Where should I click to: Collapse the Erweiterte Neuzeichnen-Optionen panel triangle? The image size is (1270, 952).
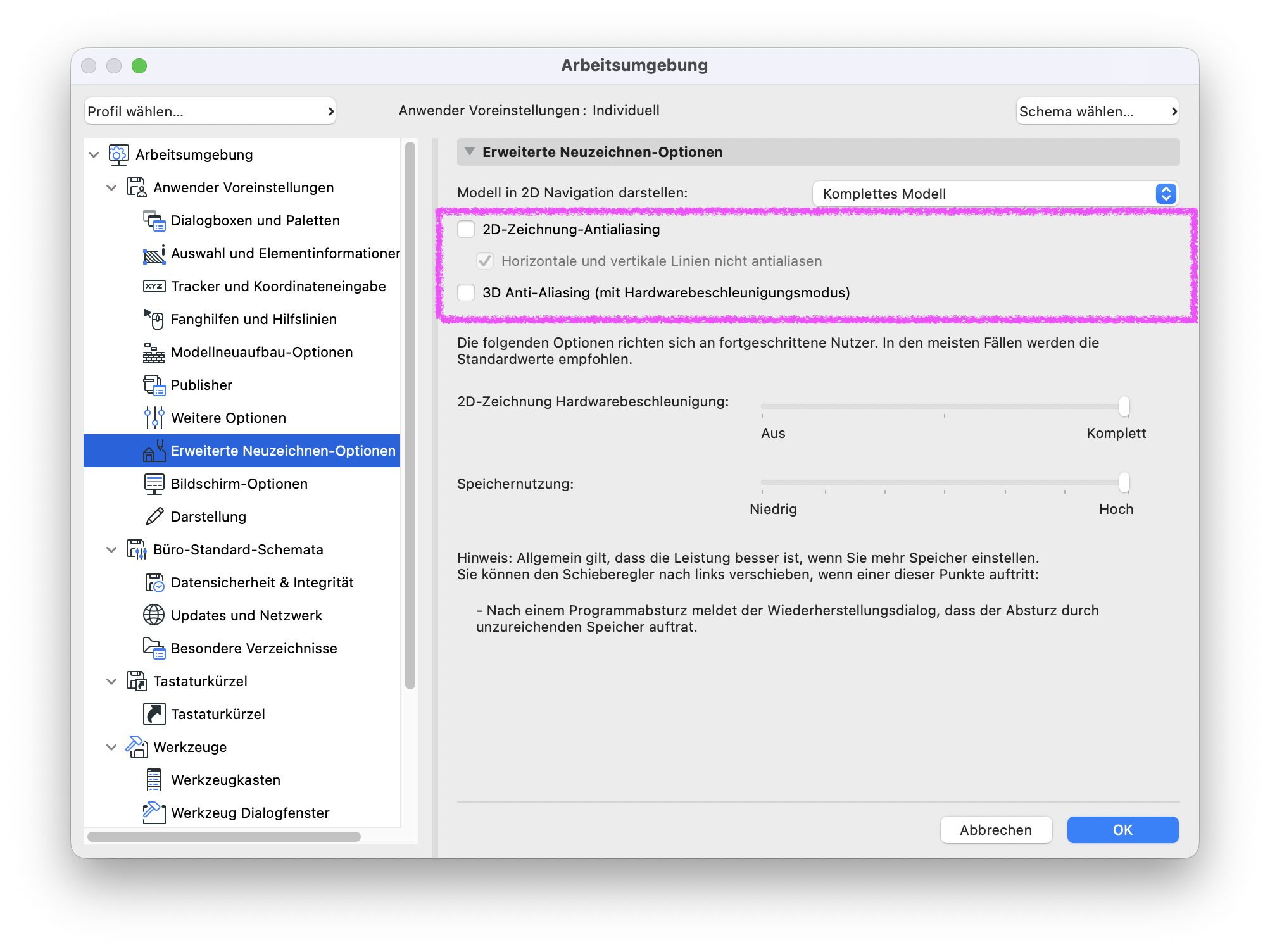point(470,152)
